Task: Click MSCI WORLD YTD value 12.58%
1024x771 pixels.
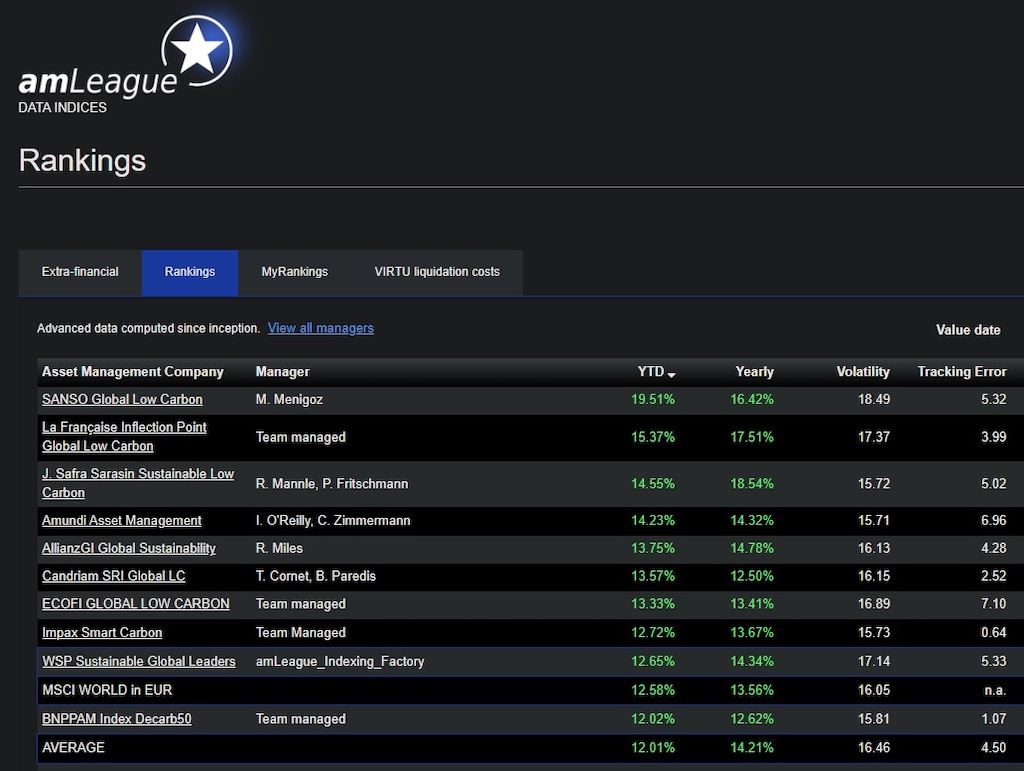Action: click(x=653, y=690)
